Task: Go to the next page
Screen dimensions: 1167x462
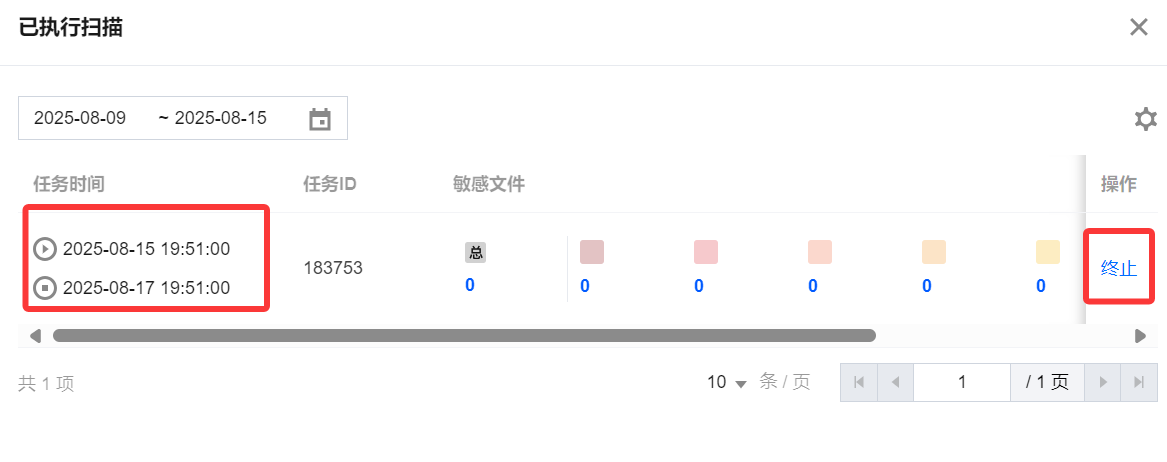Action: coord(1103,382)
